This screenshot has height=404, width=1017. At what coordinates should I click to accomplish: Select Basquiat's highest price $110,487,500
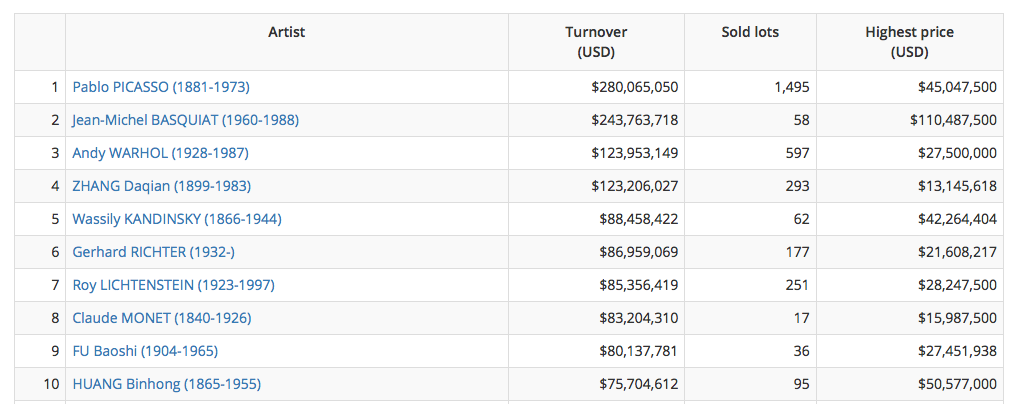pos(953,120)
